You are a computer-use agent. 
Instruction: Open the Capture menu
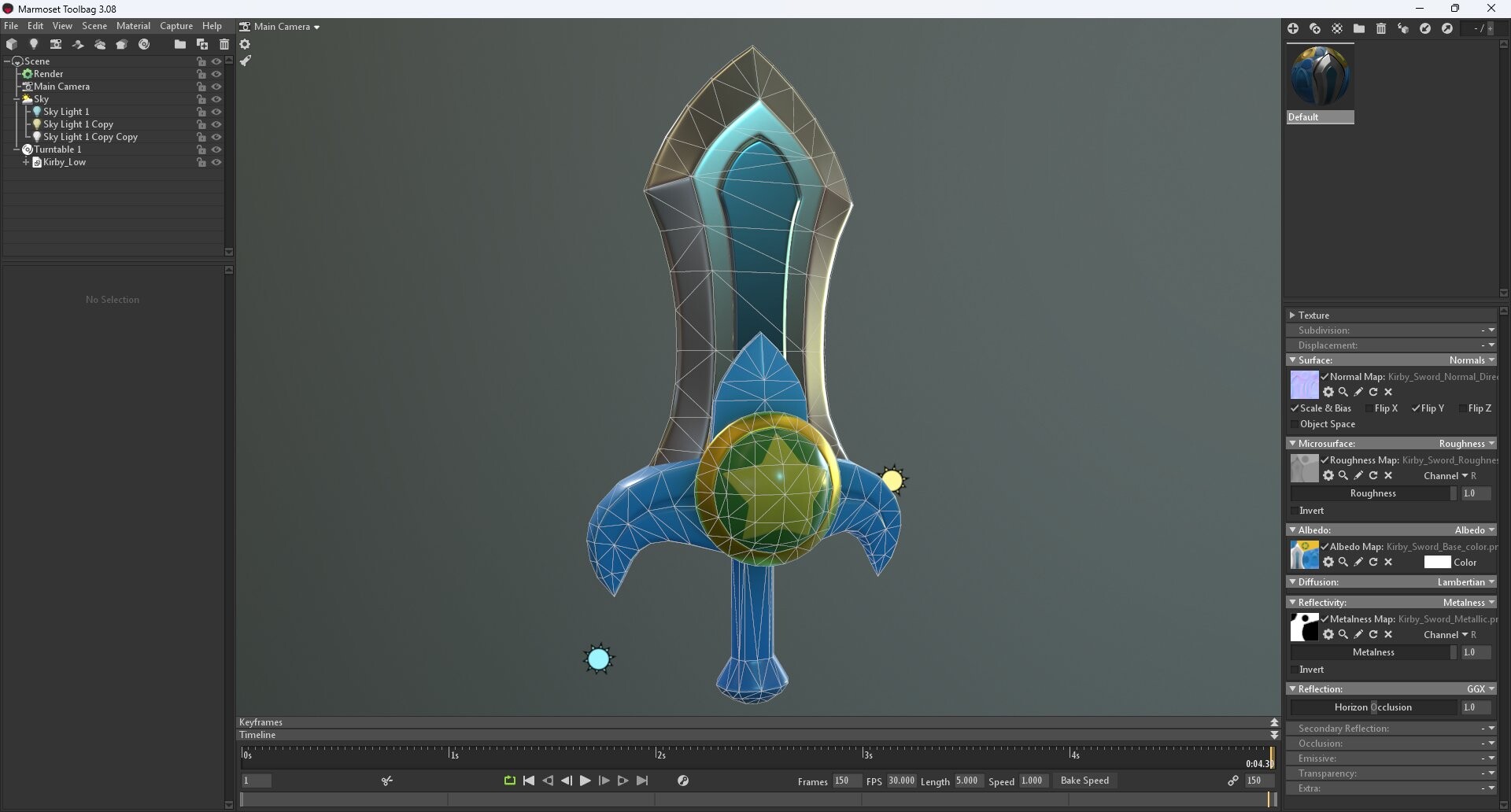point(176,26)
